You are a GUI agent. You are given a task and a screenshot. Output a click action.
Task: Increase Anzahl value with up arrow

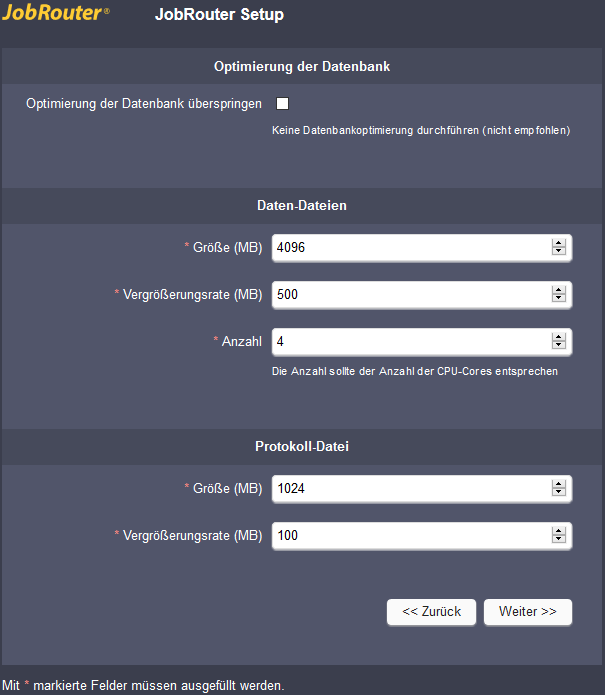(x=558, y=337)
